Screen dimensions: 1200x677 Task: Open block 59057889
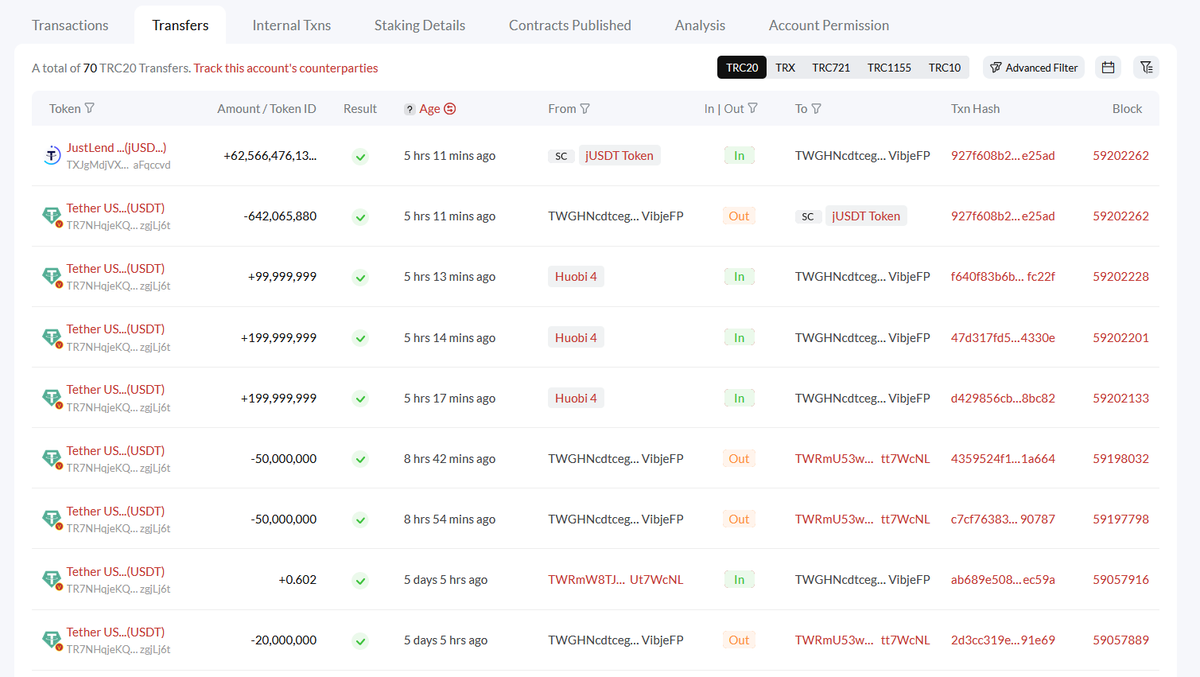[1121, 640]
